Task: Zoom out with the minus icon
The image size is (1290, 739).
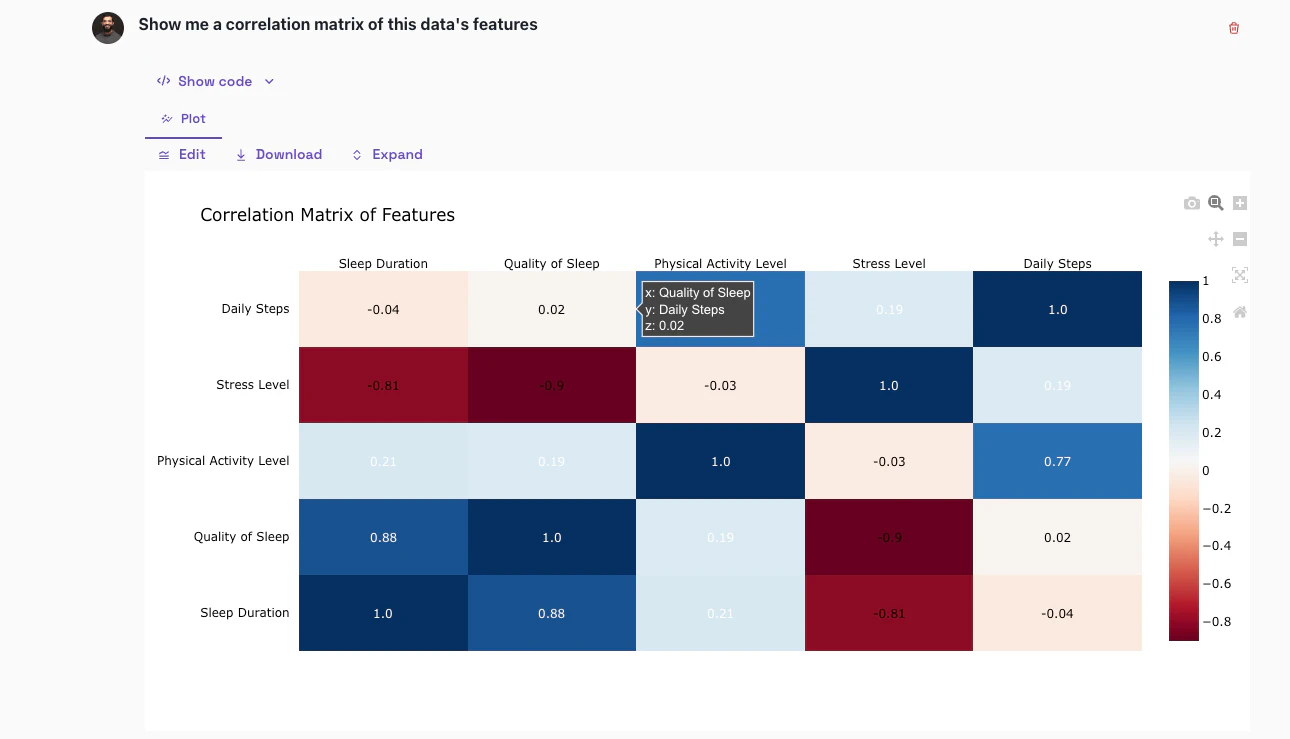Action: (1240, 239)
